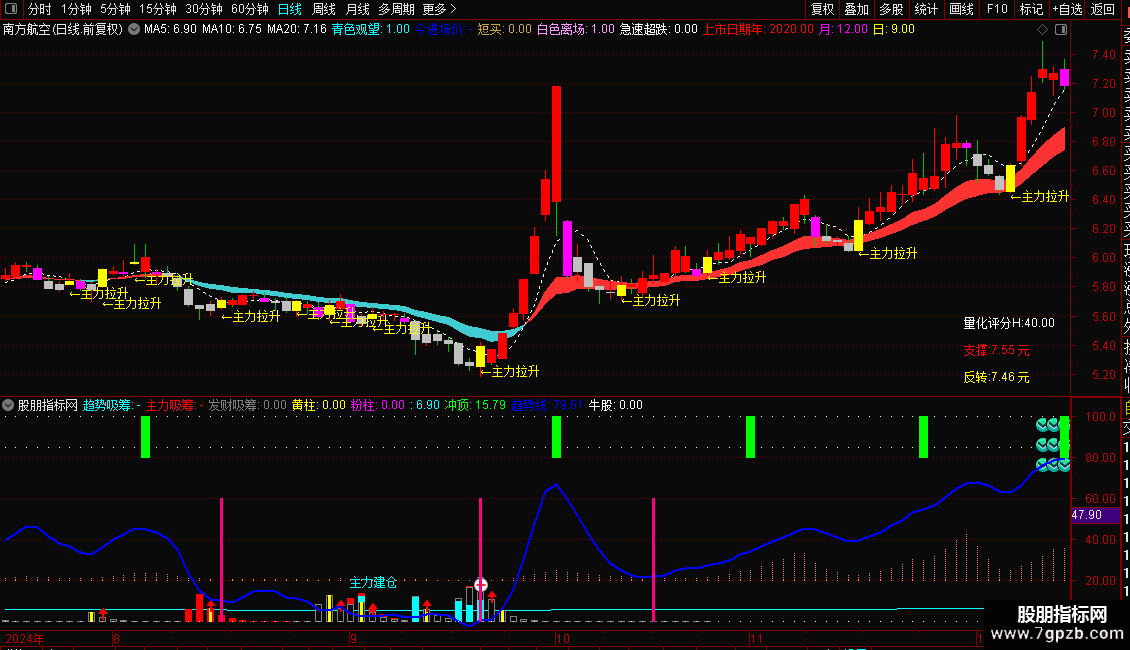Image resolution: width=1130 pixels, height=650 pixels.
Task: Switch to the 分时 intraday view
Action: (x=40, y=9)
